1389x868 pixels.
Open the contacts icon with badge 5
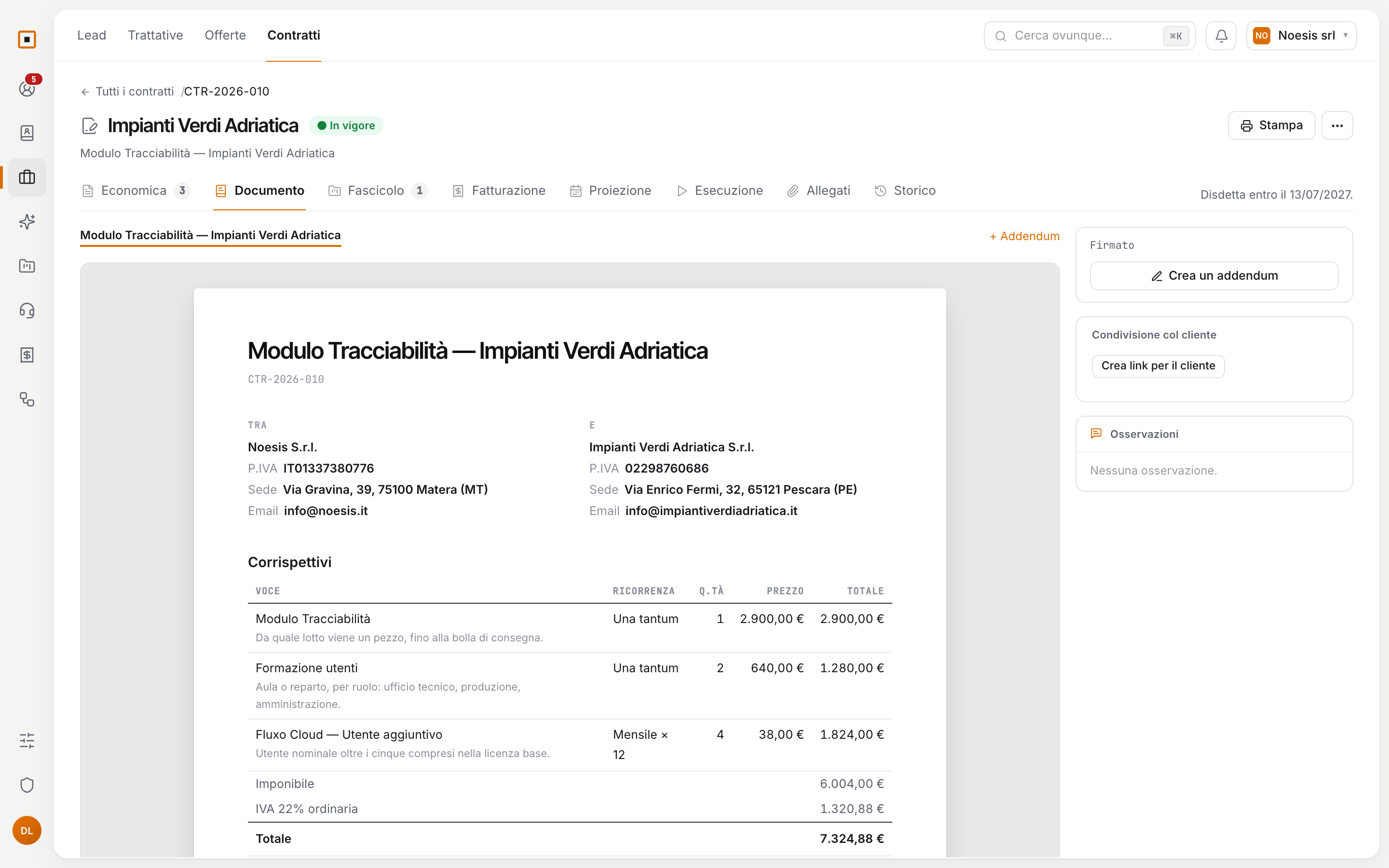tap(27, 88)
